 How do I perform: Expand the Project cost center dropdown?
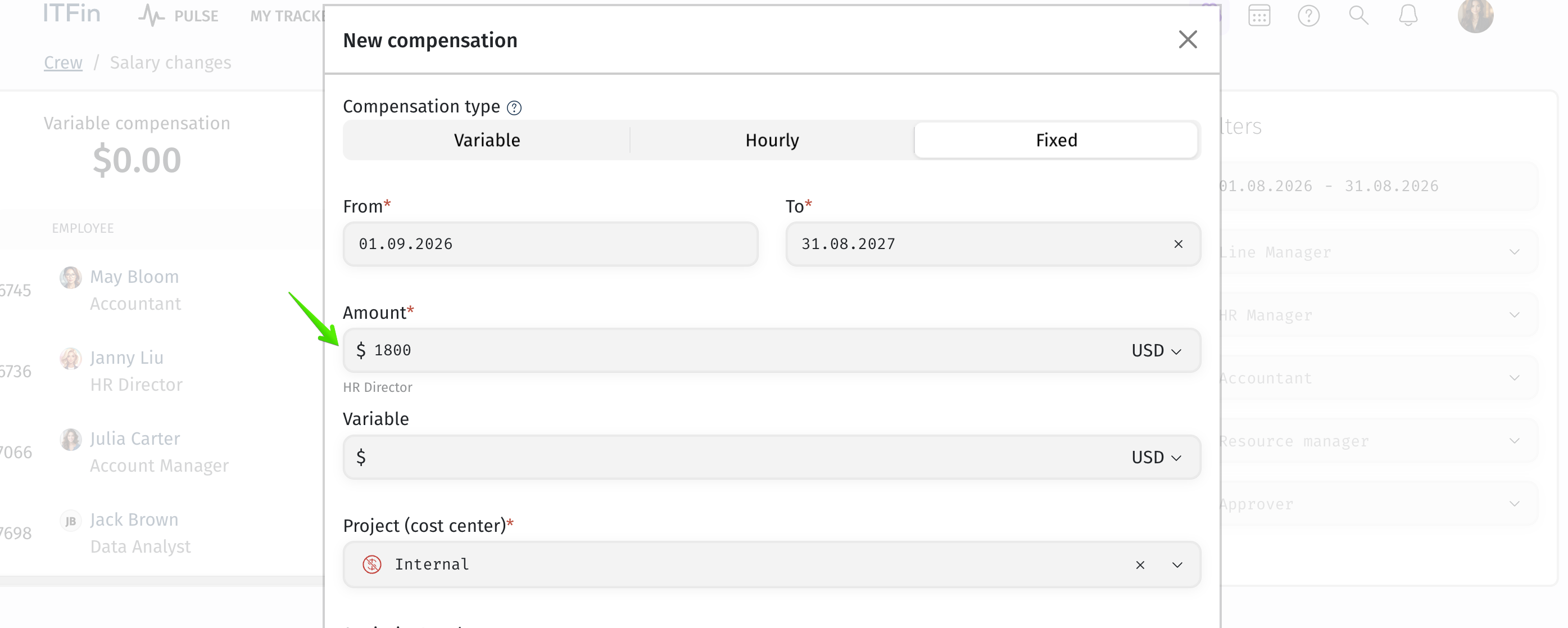coord(1177,564)
